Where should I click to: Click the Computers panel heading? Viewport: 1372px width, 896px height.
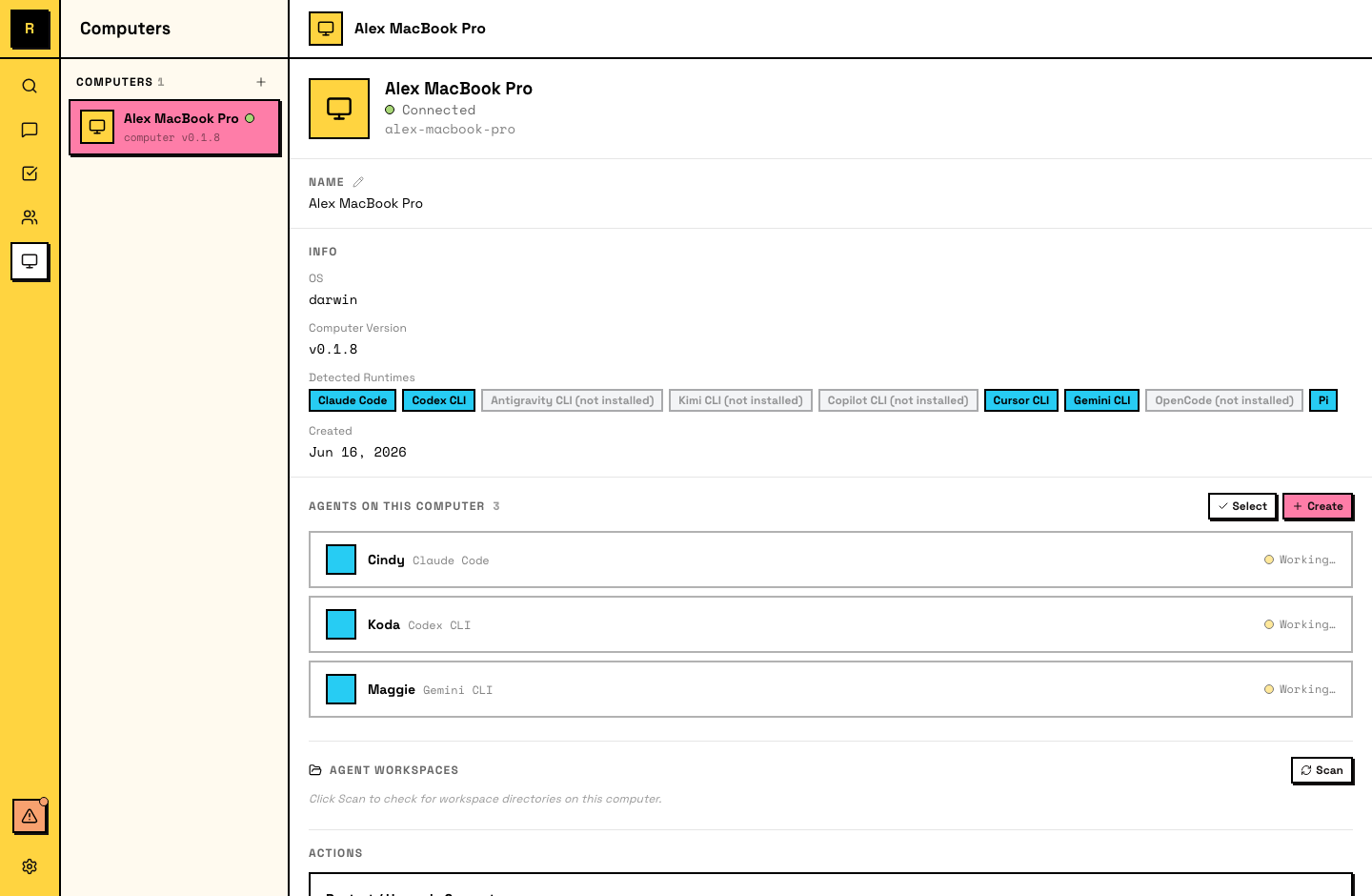[x=125, y=29]
